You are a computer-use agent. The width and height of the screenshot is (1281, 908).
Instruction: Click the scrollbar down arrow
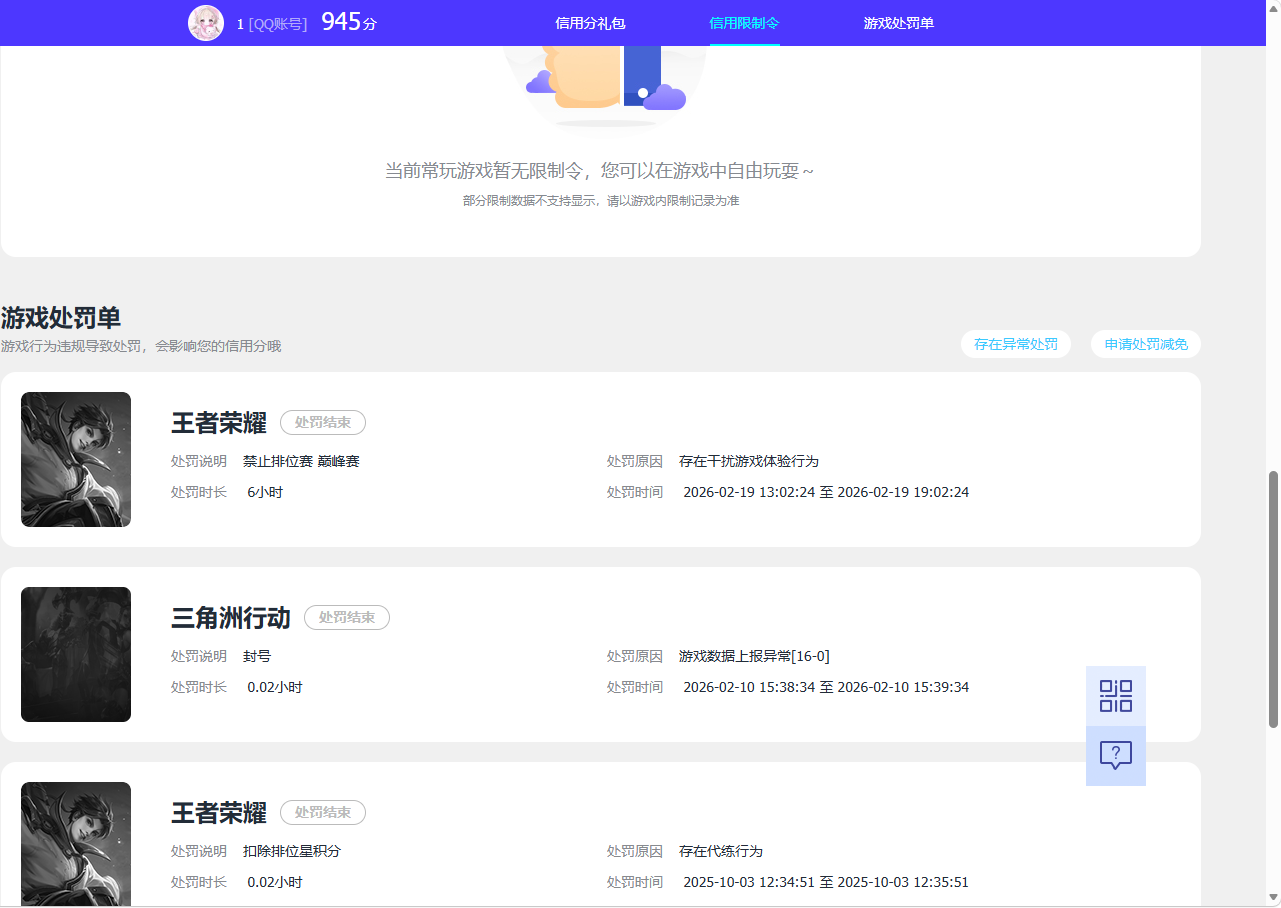(1273, 897)
